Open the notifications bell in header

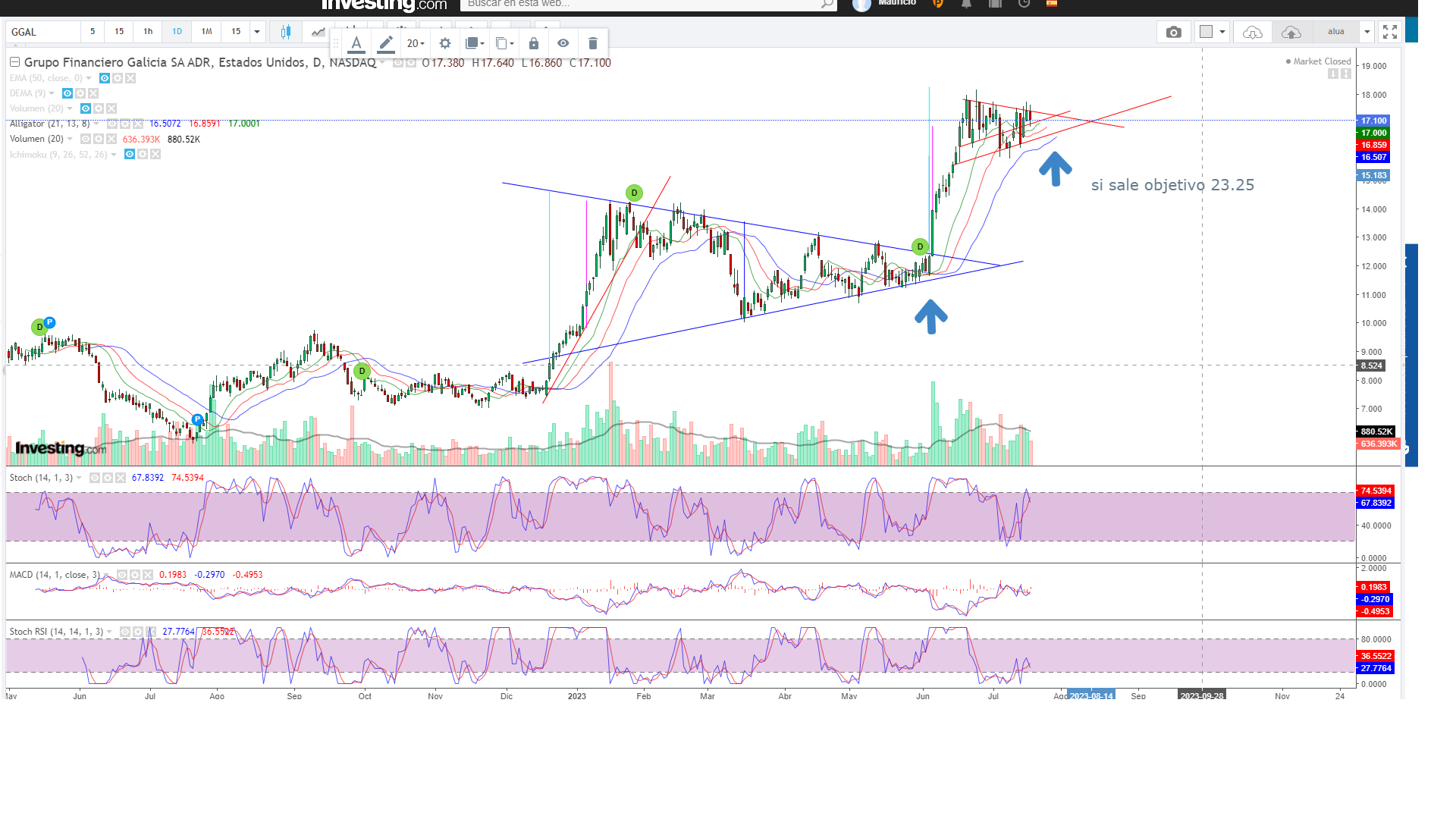pyautogui.click(x=966, y=3)
